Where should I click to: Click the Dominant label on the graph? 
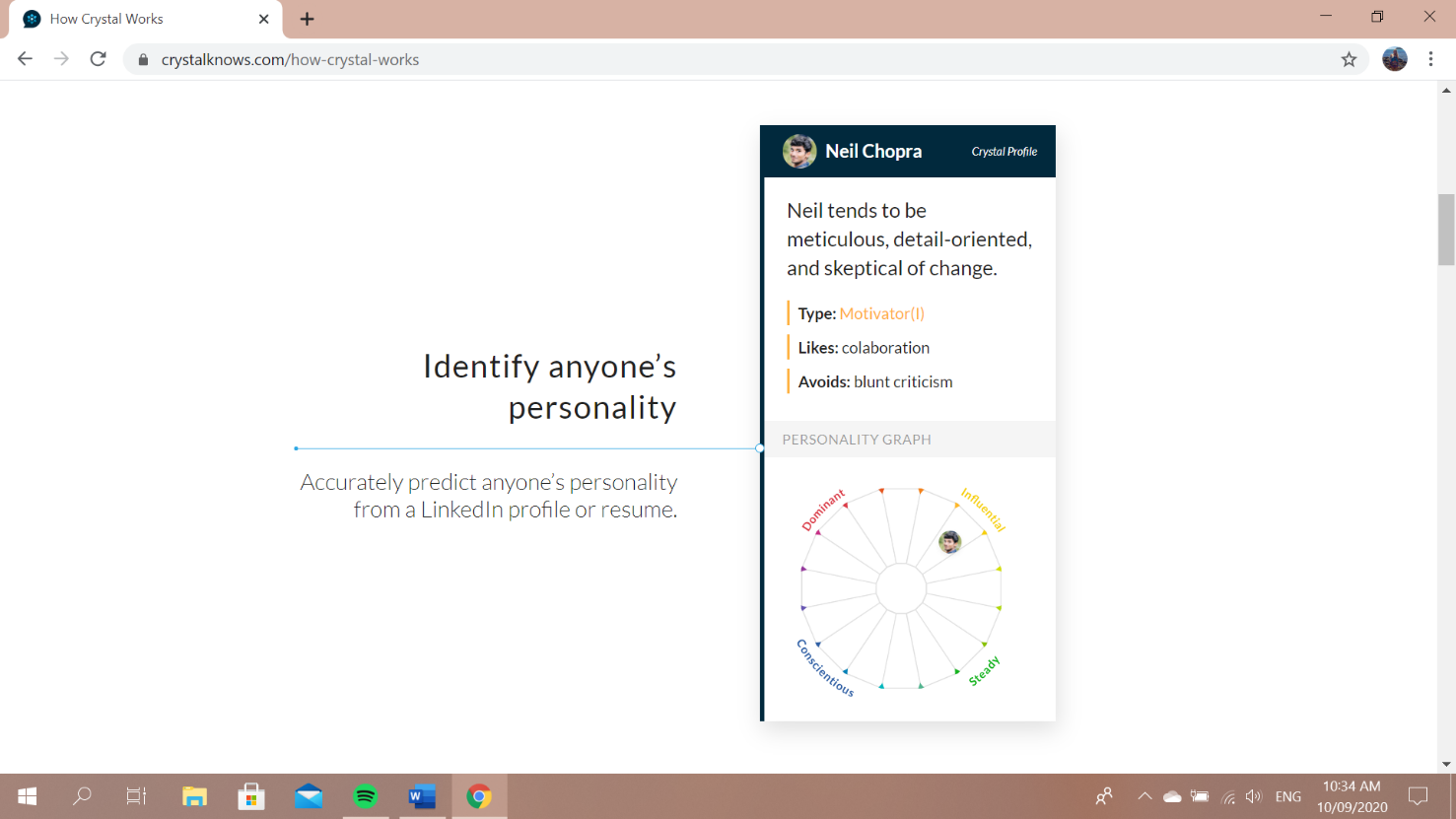click(823, 510)
